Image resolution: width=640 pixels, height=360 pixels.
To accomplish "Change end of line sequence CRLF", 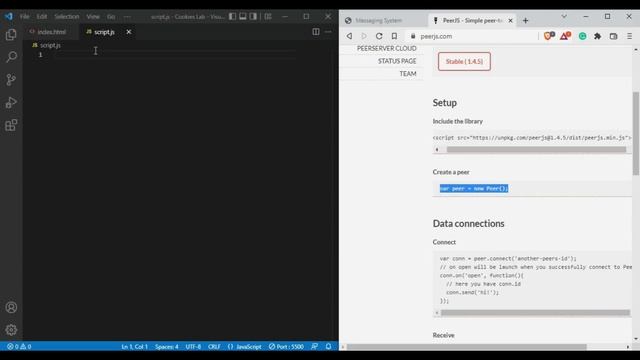I will (214, 347).
